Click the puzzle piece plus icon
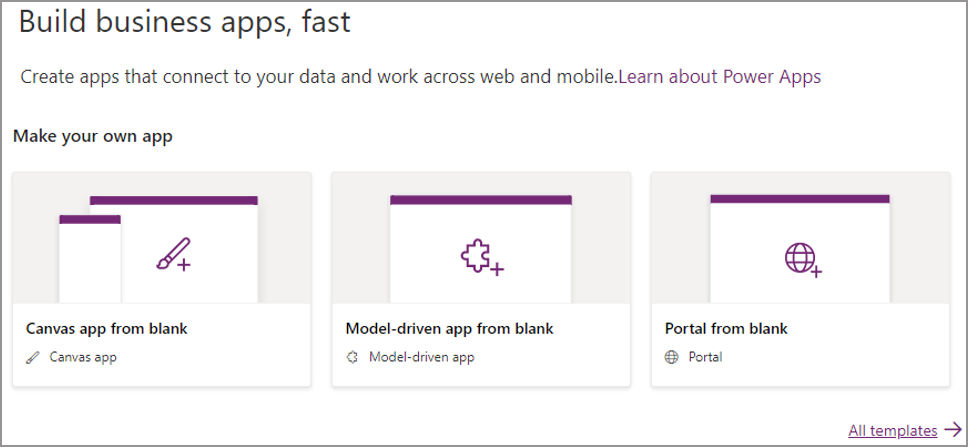Image resolution: width=968 pixels, height=447 pixels. pos(482,257)
